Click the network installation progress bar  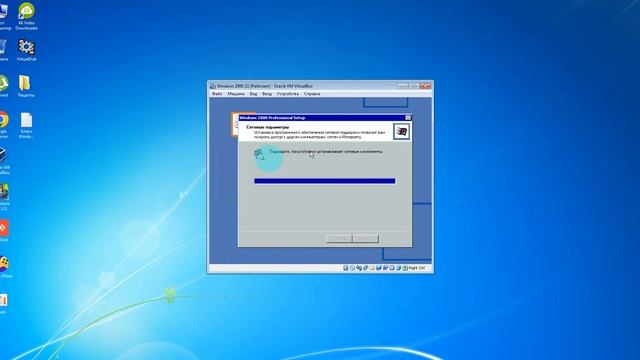(x=325, y=181)
